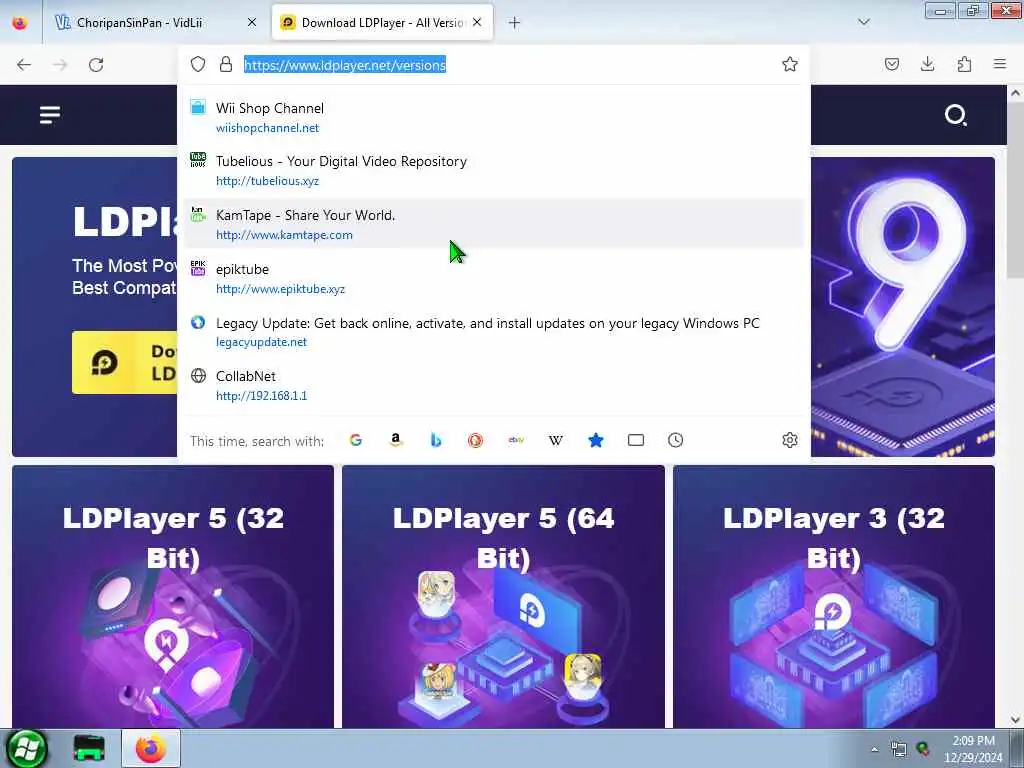Click the LDPlayer site search magnifier

click(x=955, y=115)
